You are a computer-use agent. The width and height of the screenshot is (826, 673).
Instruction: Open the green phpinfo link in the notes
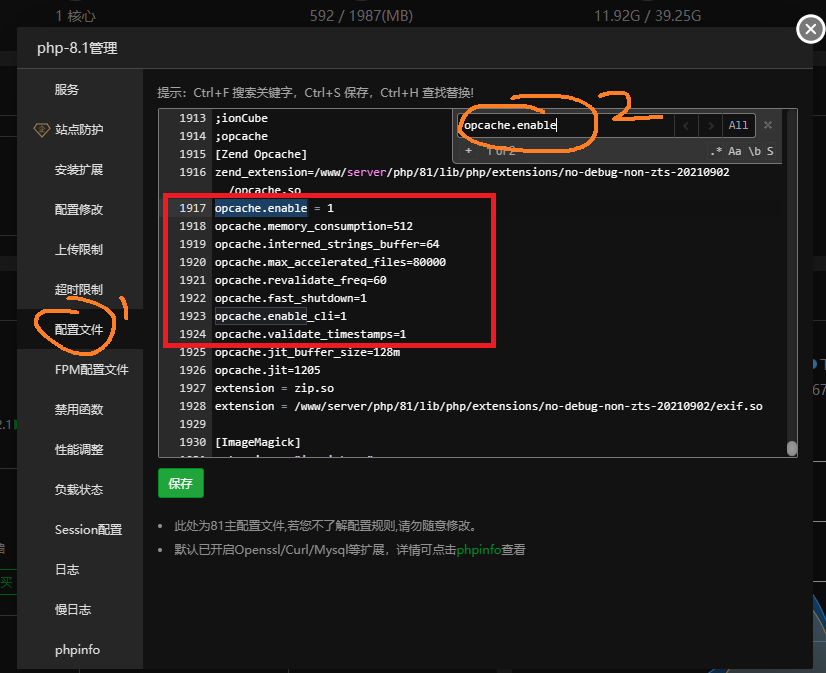click(478, 550)
